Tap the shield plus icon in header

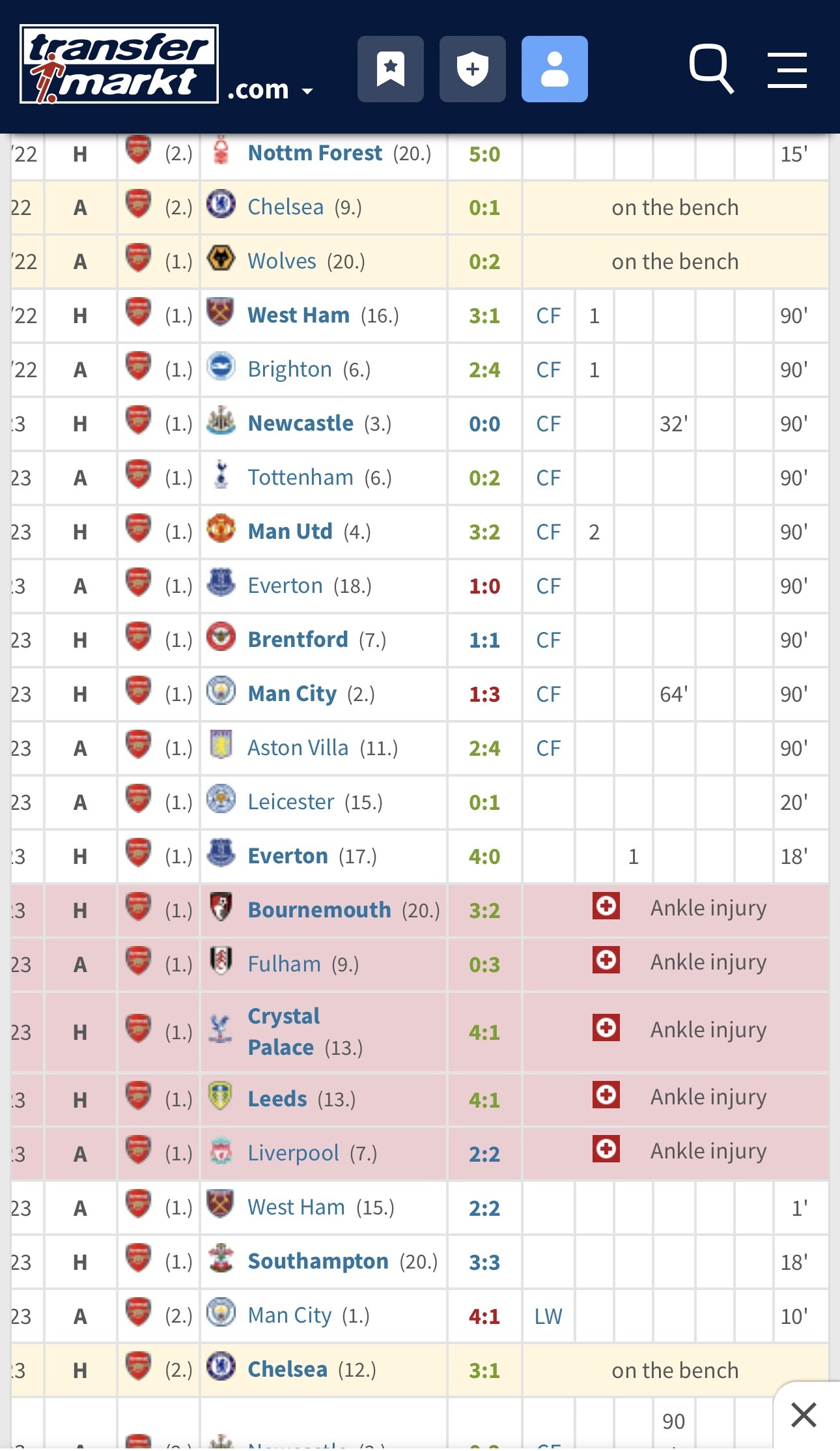tap(473, 69)
